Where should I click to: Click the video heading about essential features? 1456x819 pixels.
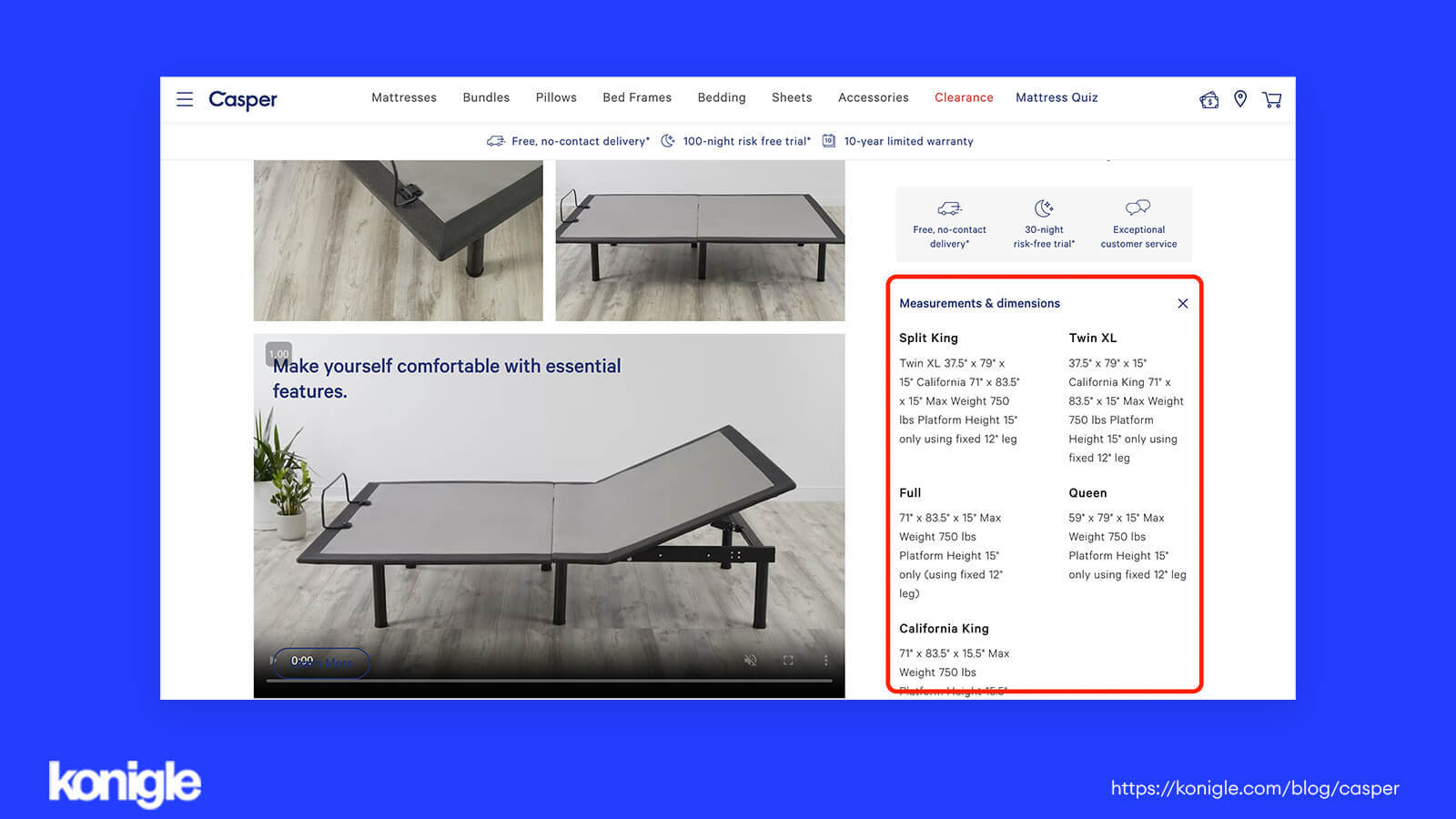(447, 379)
